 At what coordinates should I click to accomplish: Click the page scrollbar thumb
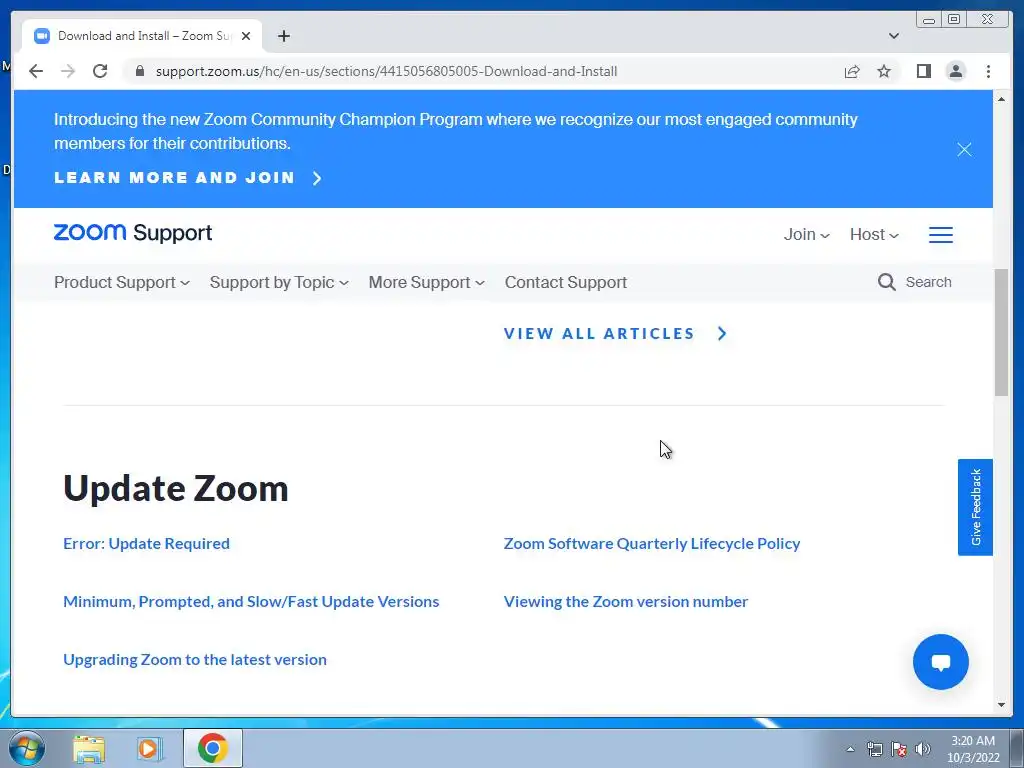1001,332
